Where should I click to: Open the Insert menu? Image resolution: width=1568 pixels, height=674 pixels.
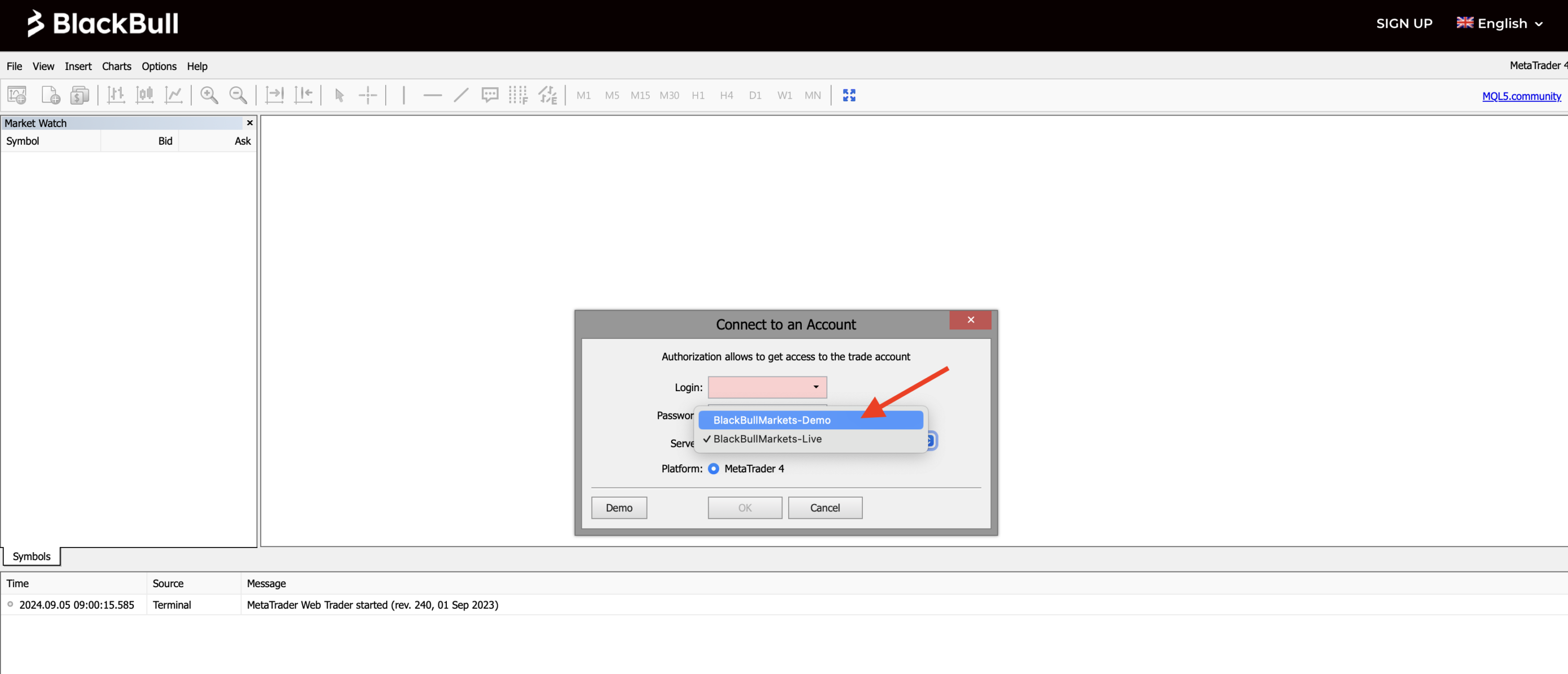click(x=78, y=66)
